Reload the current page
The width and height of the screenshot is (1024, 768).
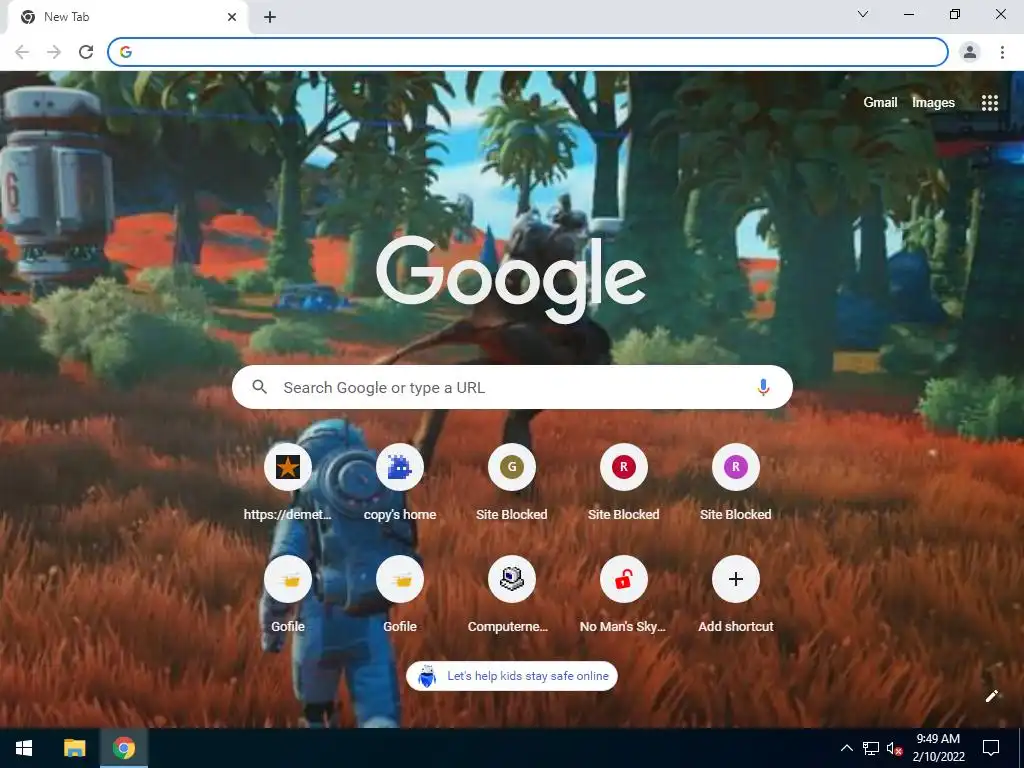[x=86, y=52]
